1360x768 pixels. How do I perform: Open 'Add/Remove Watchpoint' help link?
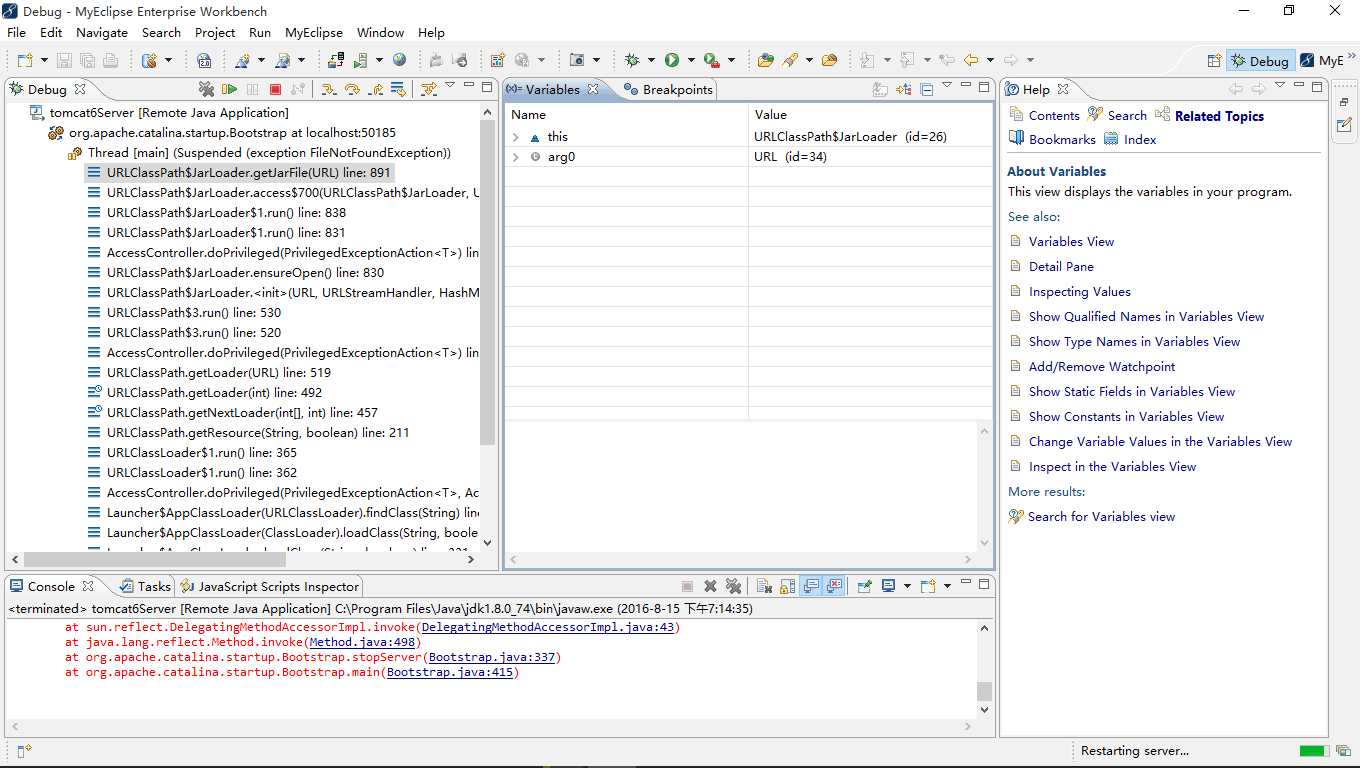[1102, 366]
